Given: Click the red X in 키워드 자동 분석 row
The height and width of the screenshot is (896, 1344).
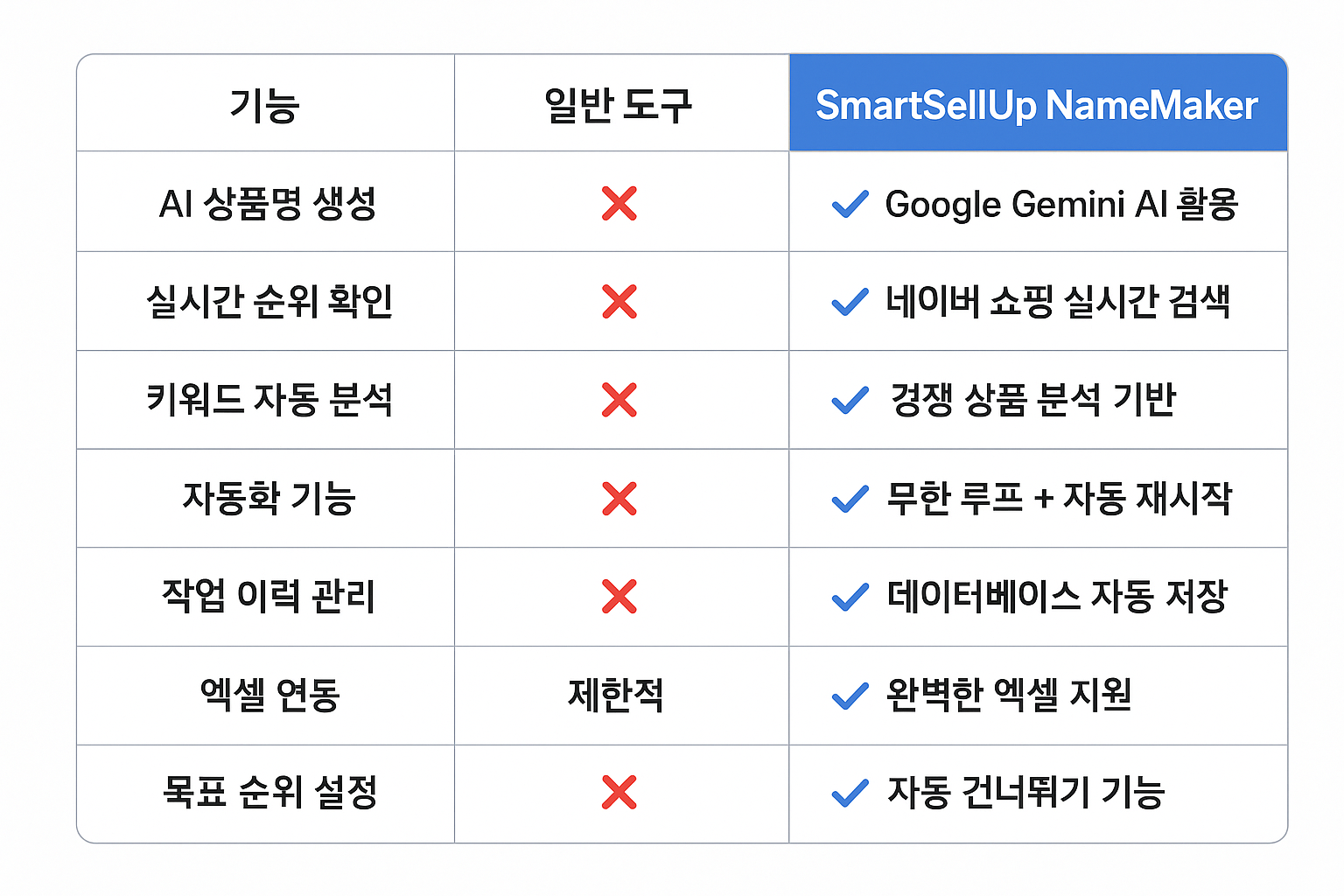Looking at the screenshot, I should click(x=619, y=400).
